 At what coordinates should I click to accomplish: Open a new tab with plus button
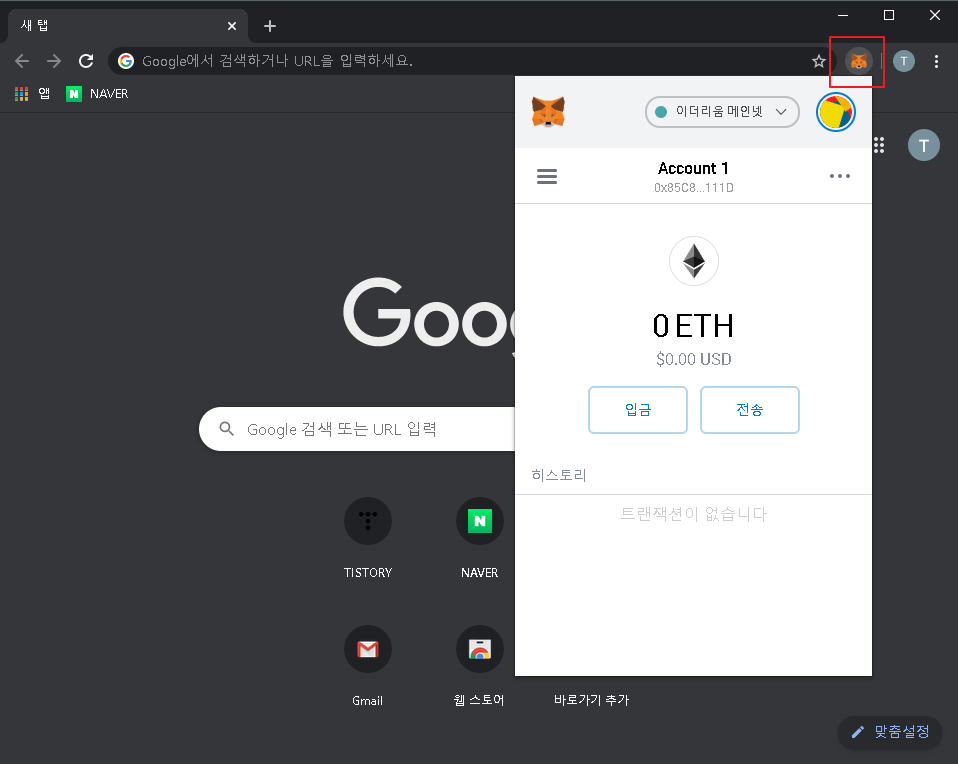[269, 26]
